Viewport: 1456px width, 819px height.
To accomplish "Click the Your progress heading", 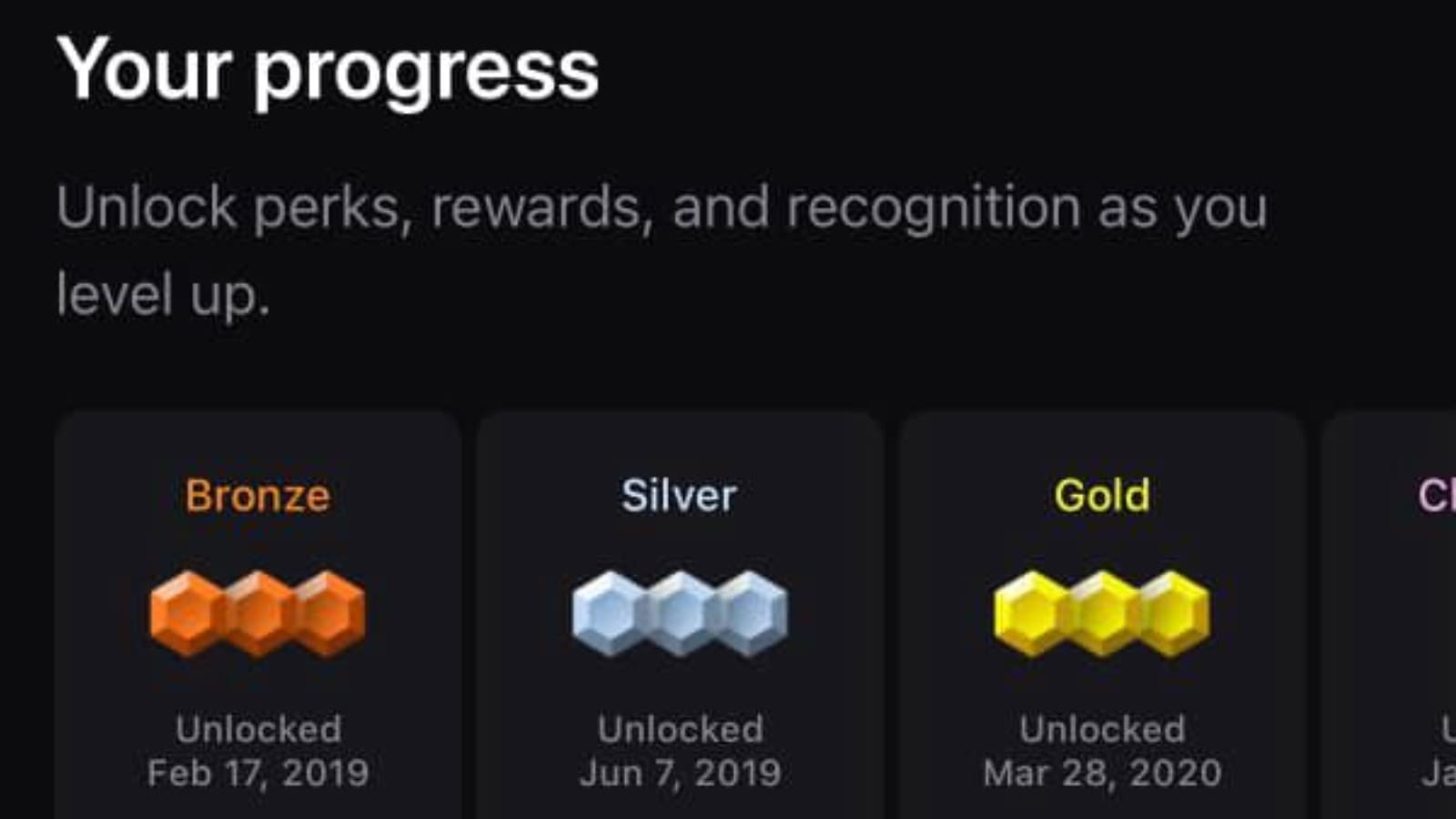I will (x=328, y=71).
